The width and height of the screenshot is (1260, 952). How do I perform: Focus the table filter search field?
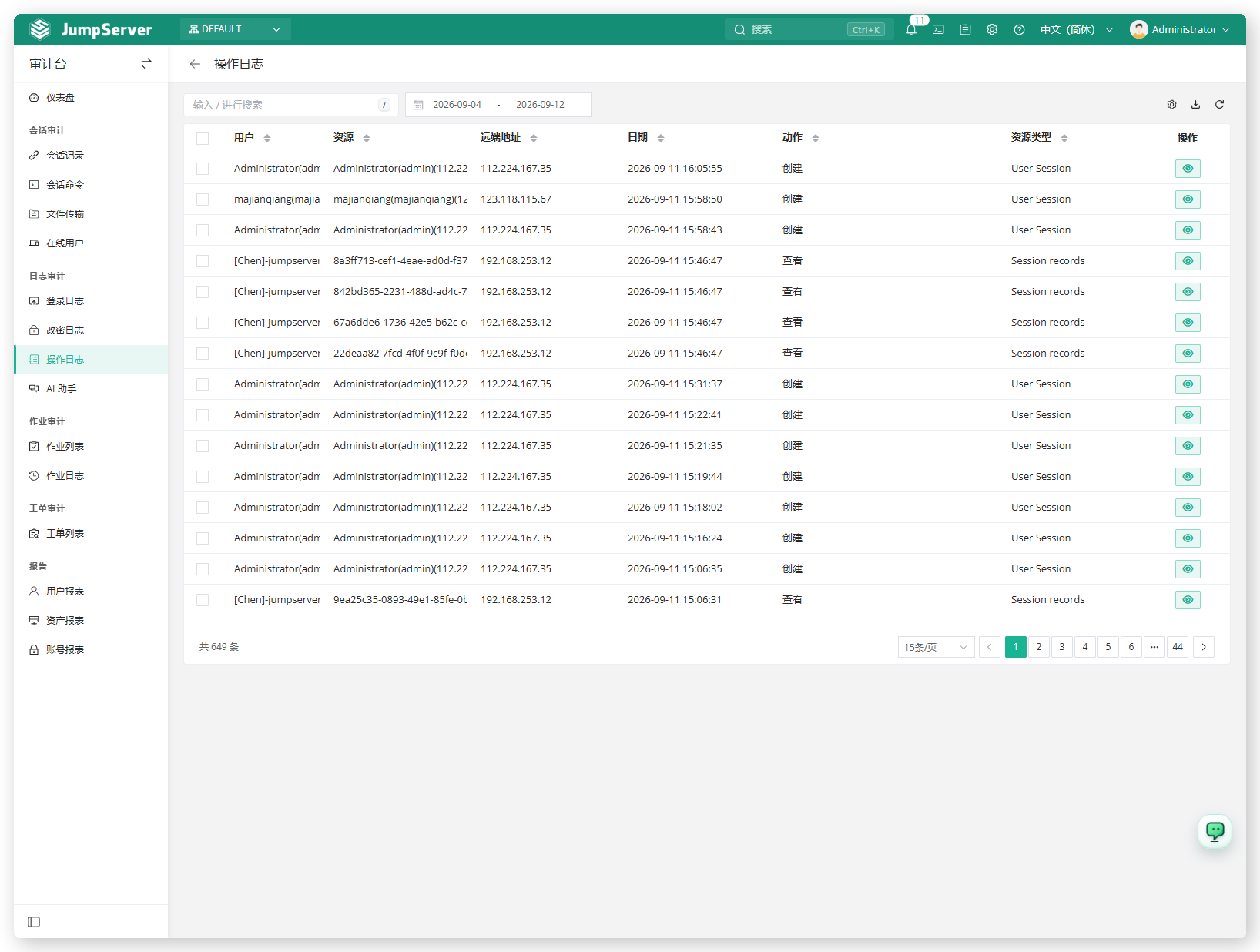point(290,105)
